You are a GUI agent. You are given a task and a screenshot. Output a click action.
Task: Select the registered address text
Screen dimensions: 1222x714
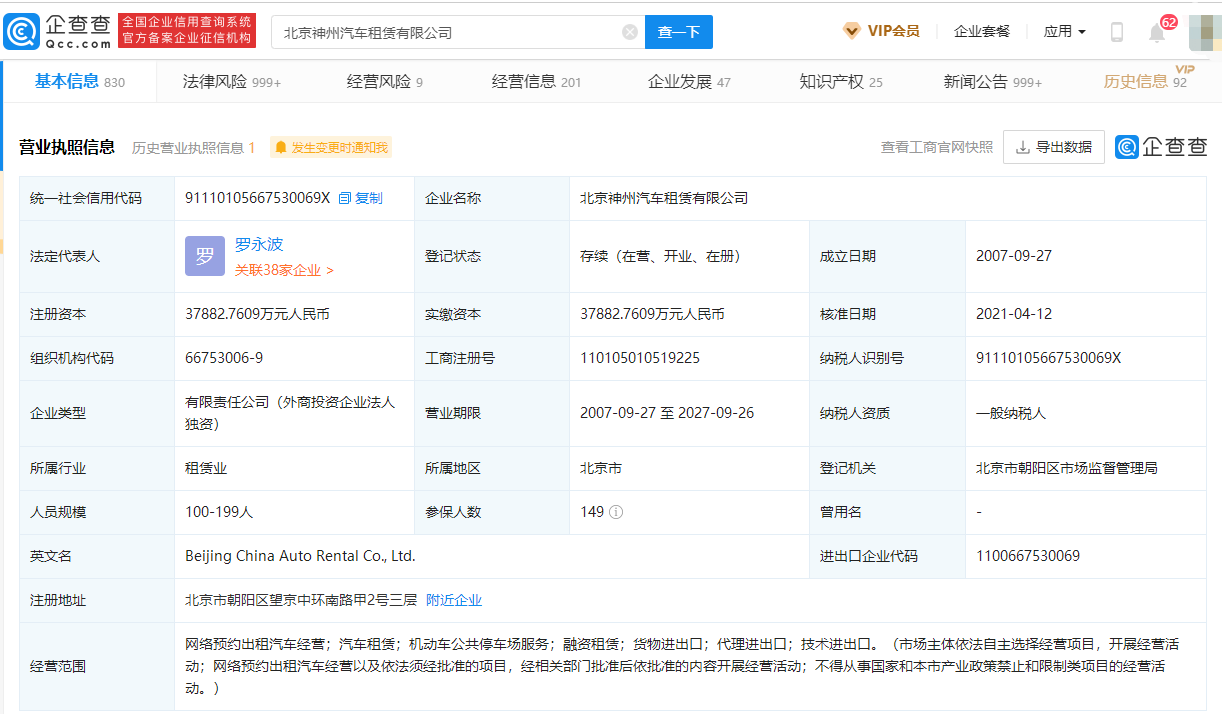pos(301,600)
